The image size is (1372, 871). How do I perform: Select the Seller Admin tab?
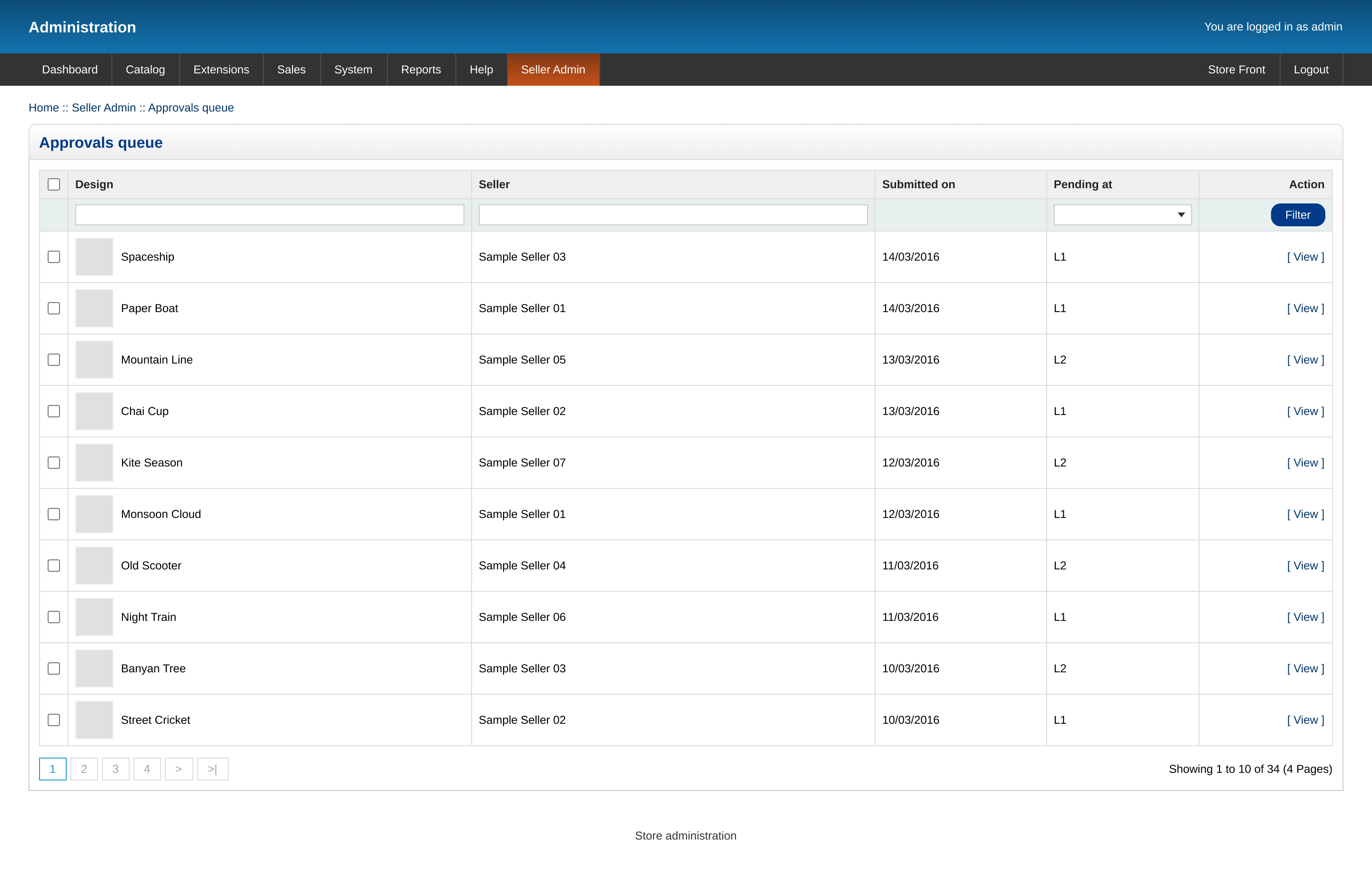pyautogui.click(x=553, y=70)
